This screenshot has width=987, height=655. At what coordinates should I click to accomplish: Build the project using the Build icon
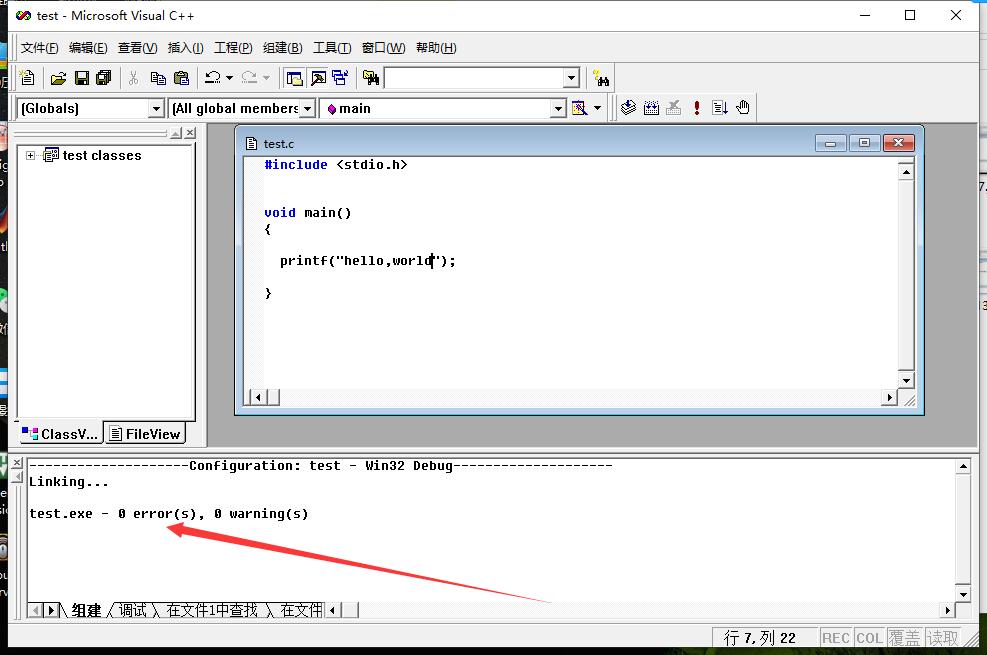(652, 107)
